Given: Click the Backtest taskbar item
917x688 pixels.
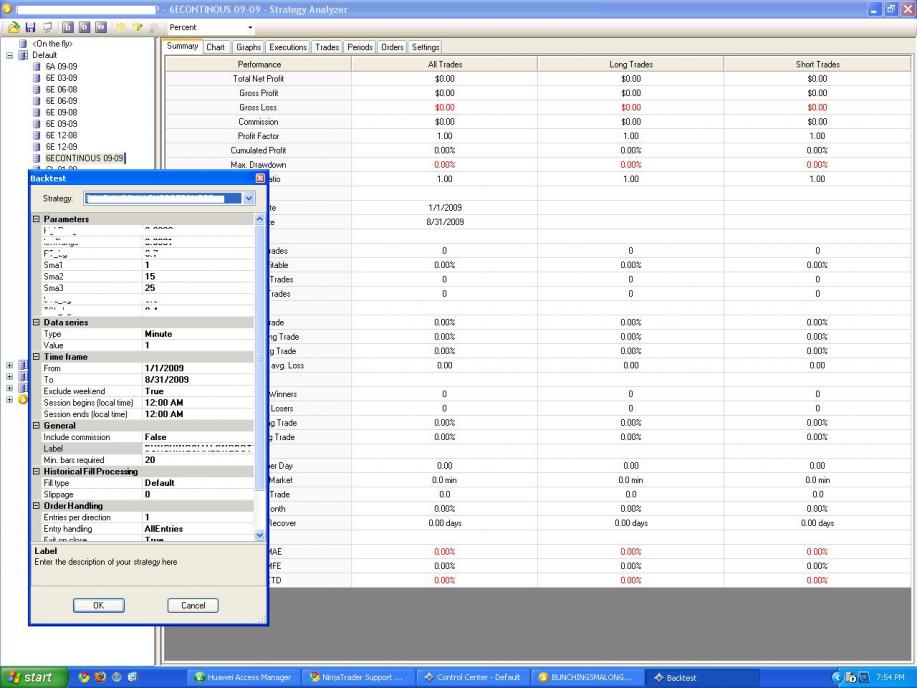Looking at the screenshot, I should [x=702, y=677].
